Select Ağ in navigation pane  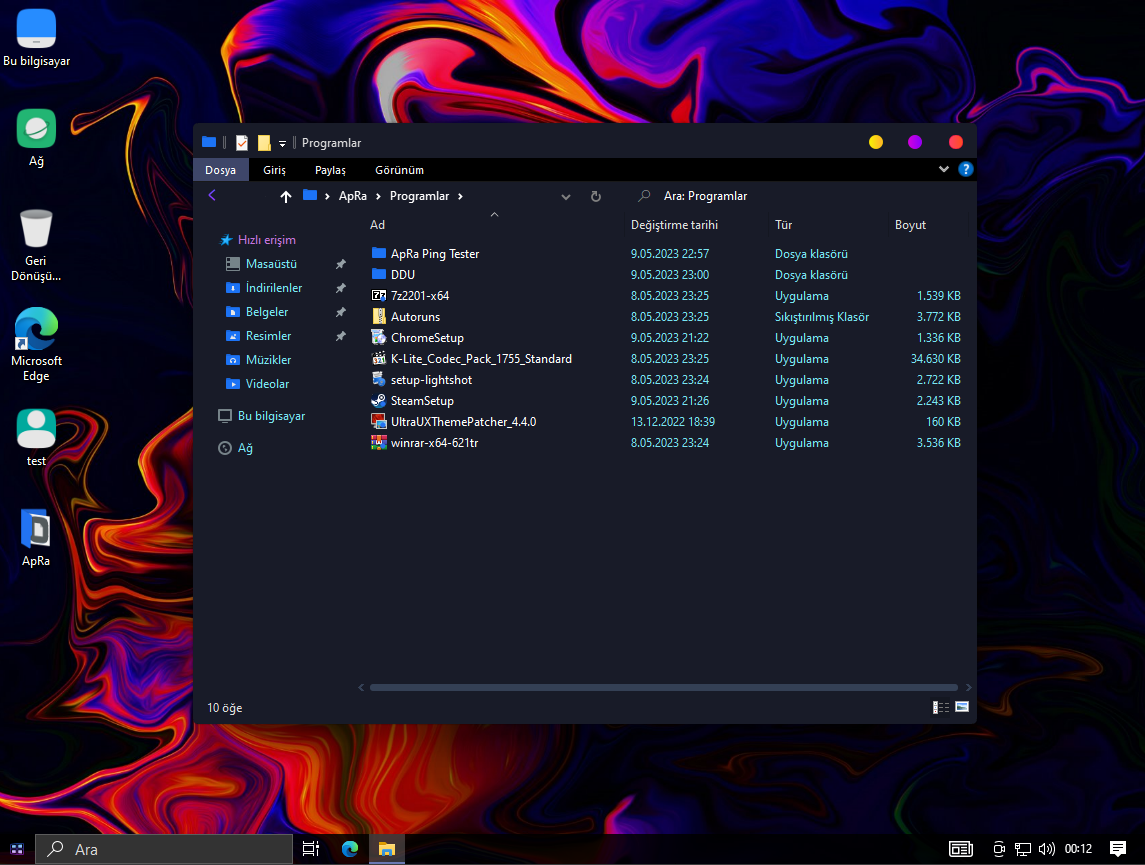[245, 448]
